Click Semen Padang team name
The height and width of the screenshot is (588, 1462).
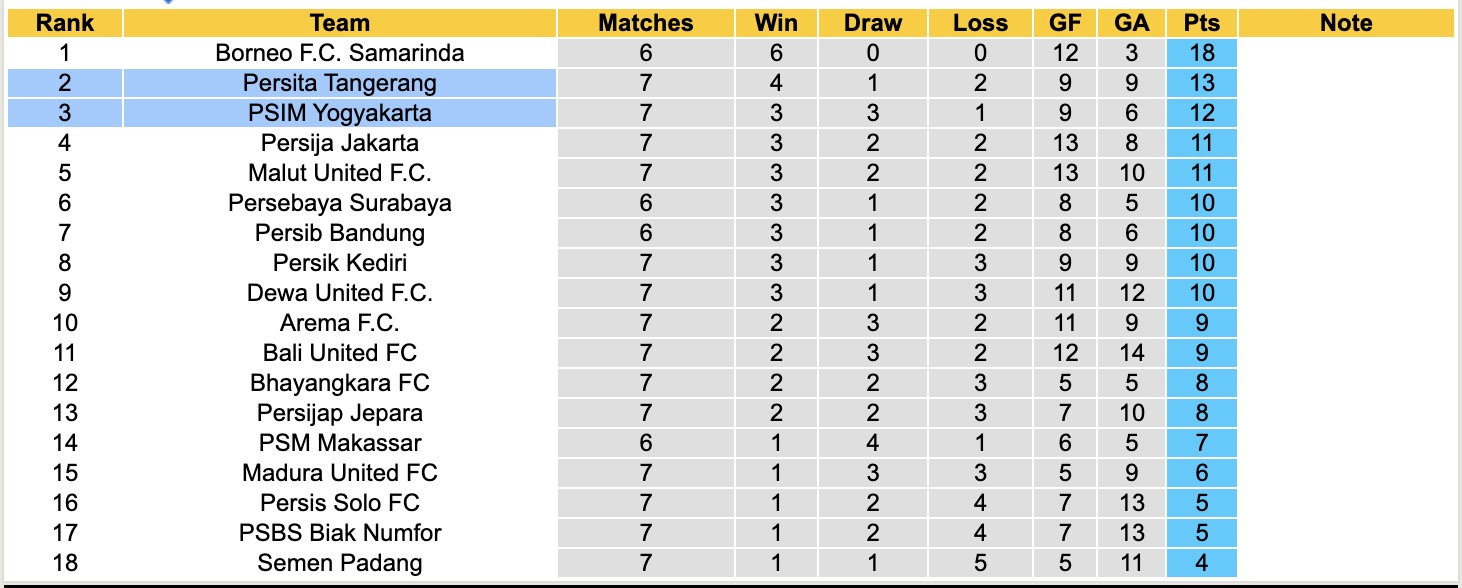340,563
